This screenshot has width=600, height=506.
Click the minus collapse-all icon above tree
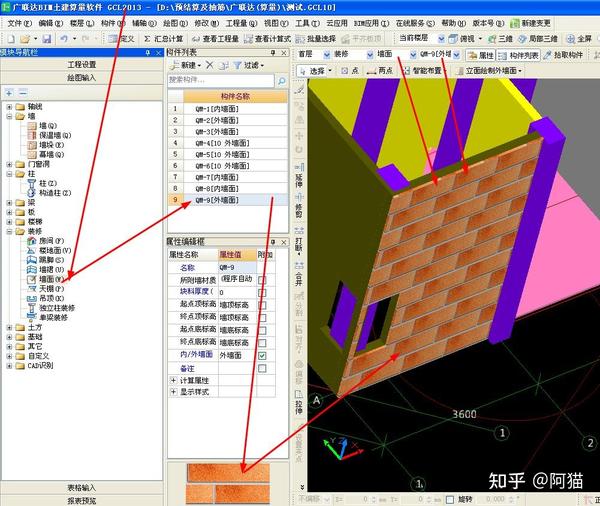tap(23, 93)
